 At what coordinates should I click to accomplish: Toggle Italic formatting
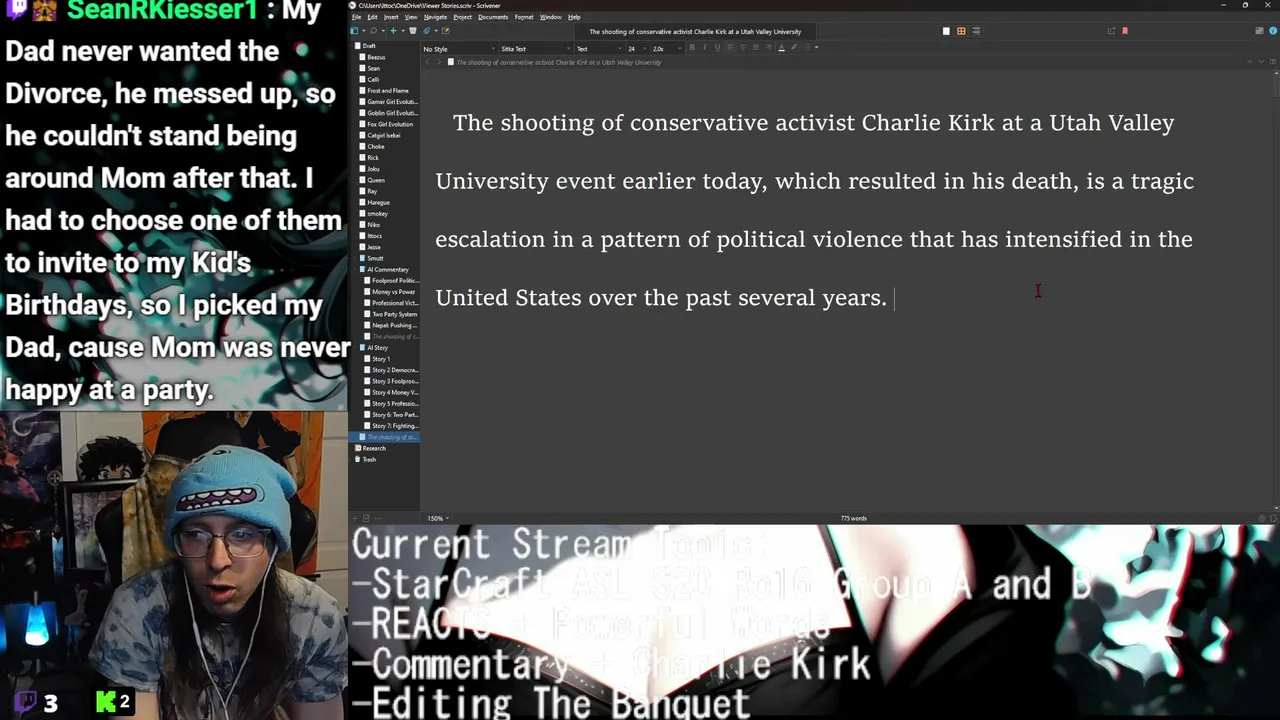pos(705,47)
